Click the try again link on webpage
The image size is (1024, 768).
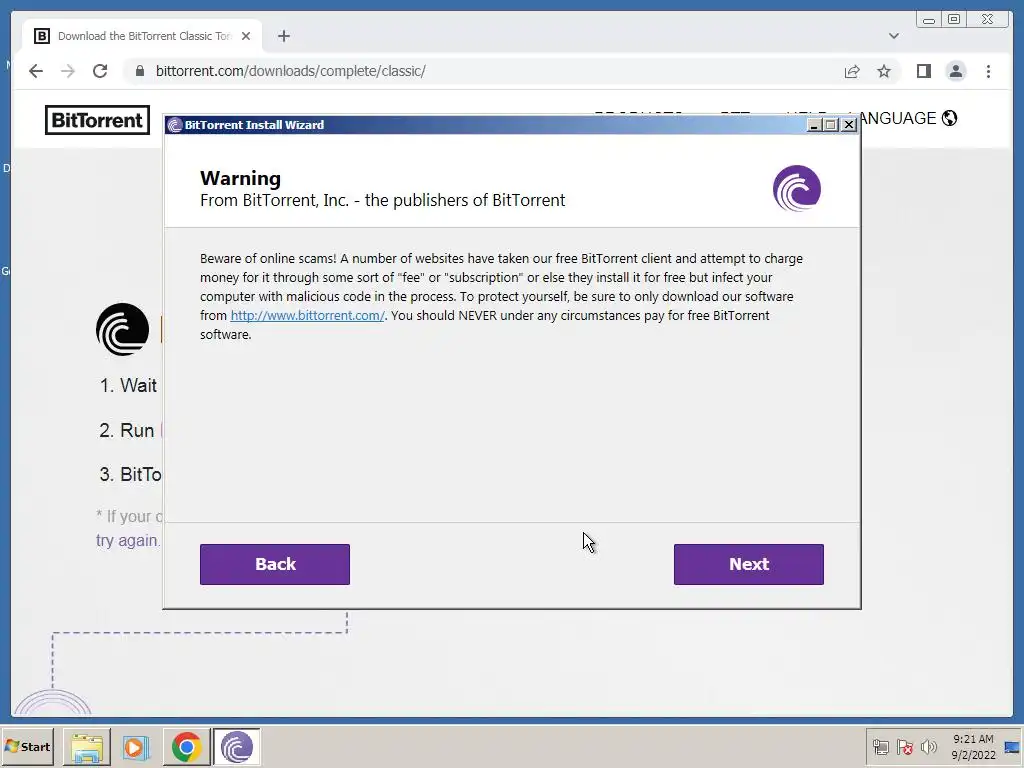(x=127, y=541)
